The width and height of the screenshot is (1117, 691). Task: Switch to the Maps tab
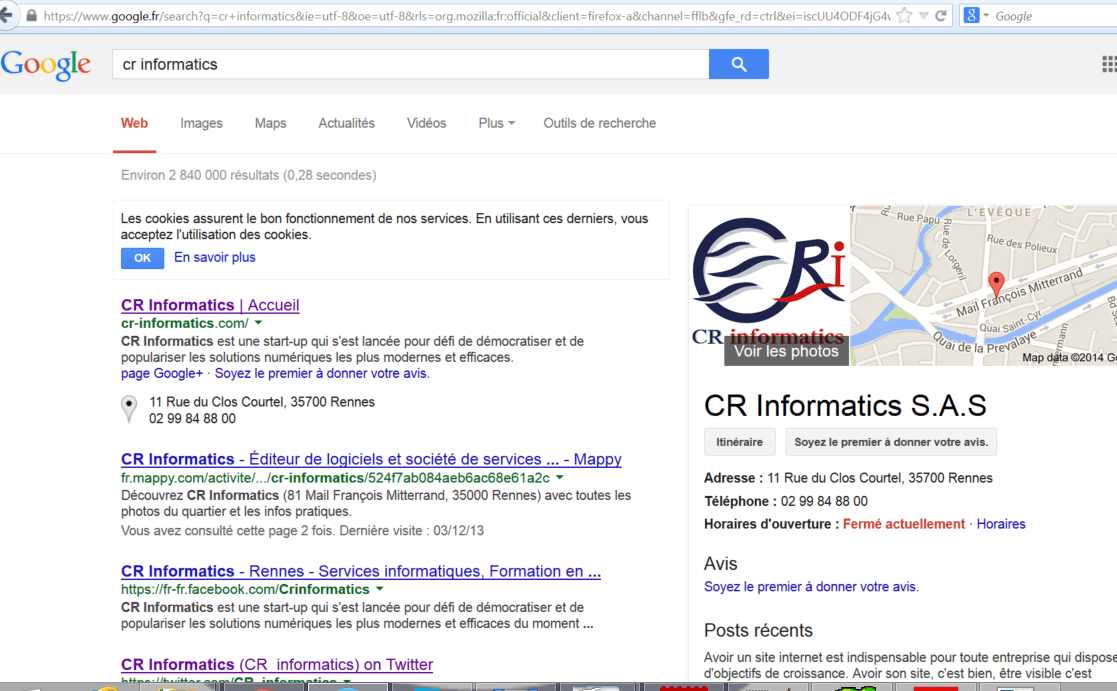click(271, 123)
